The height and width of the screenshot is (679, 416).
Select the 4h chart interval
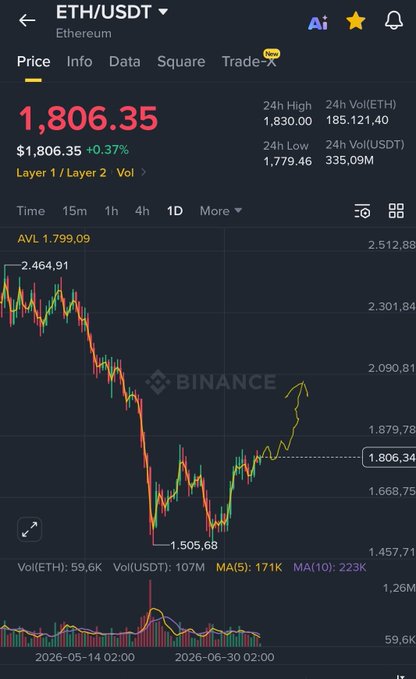(x=142, y=211)
